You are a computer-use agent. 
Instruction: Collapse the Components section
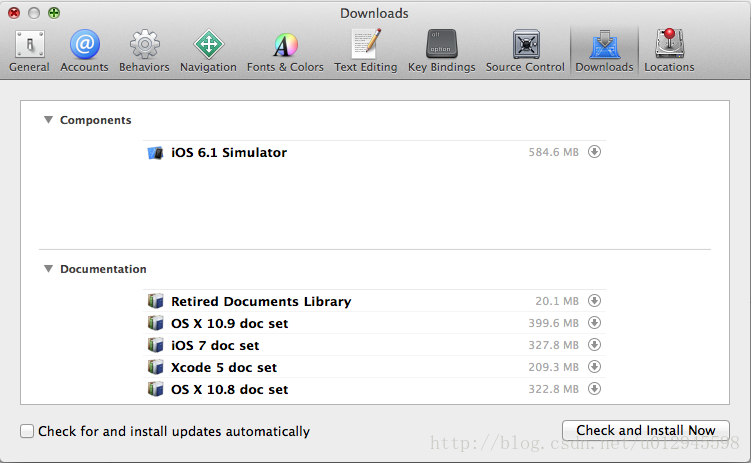tap(48, 120)
